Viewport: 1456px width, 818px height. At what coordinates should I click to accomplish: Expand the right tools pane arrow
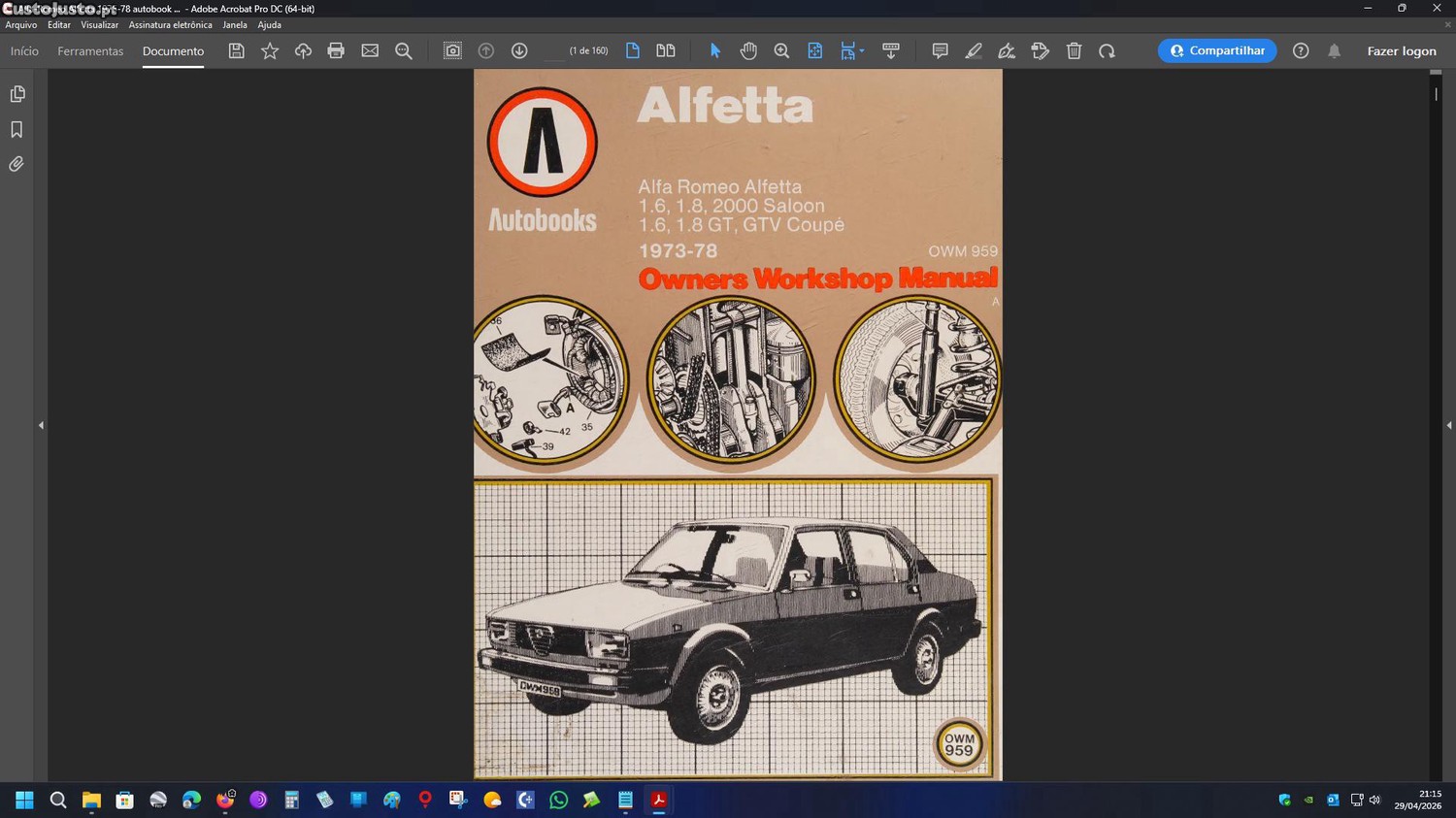[x=1448, y=425]
